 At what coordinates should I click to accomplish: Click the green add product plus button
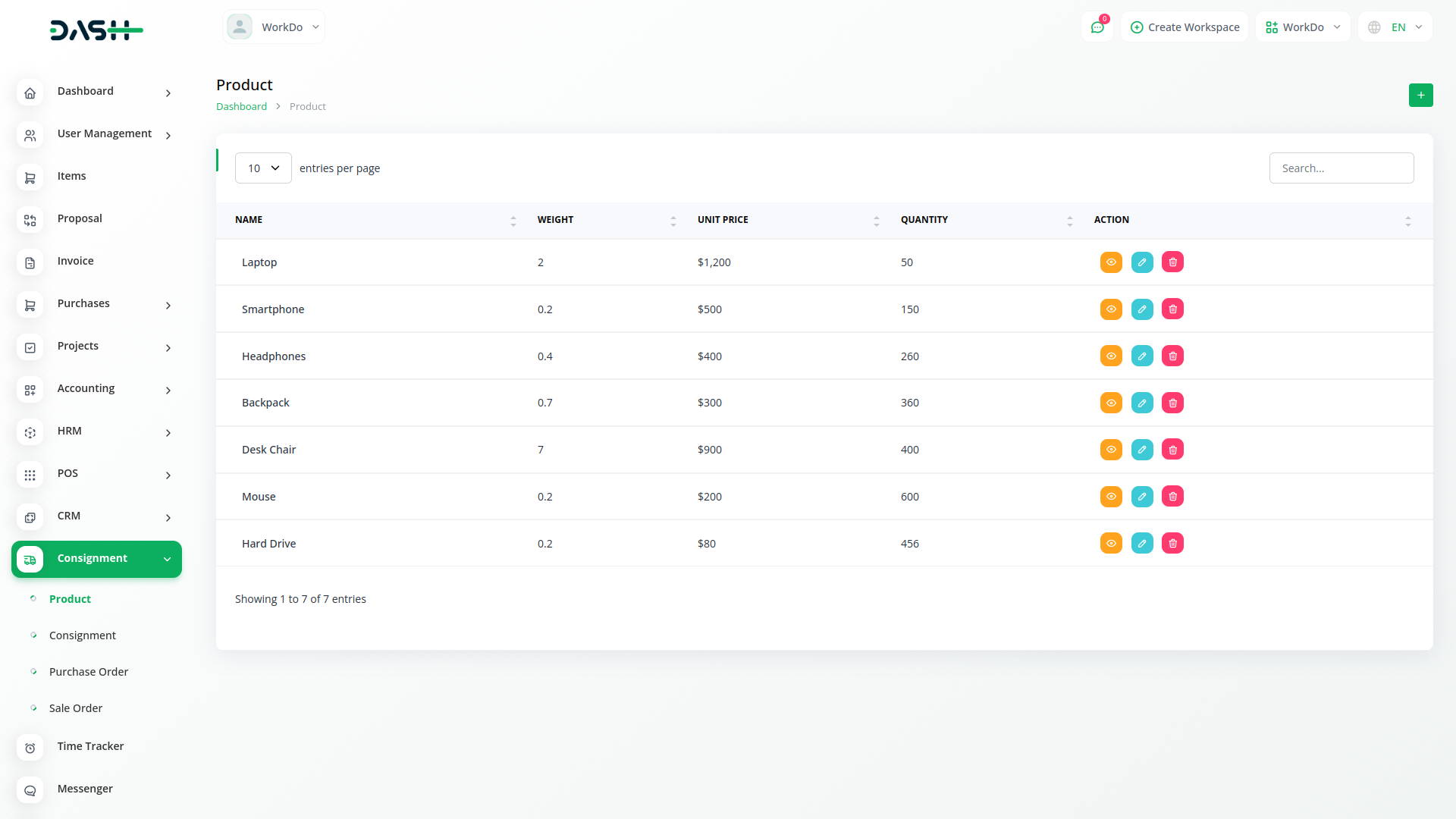[1420, 96]
